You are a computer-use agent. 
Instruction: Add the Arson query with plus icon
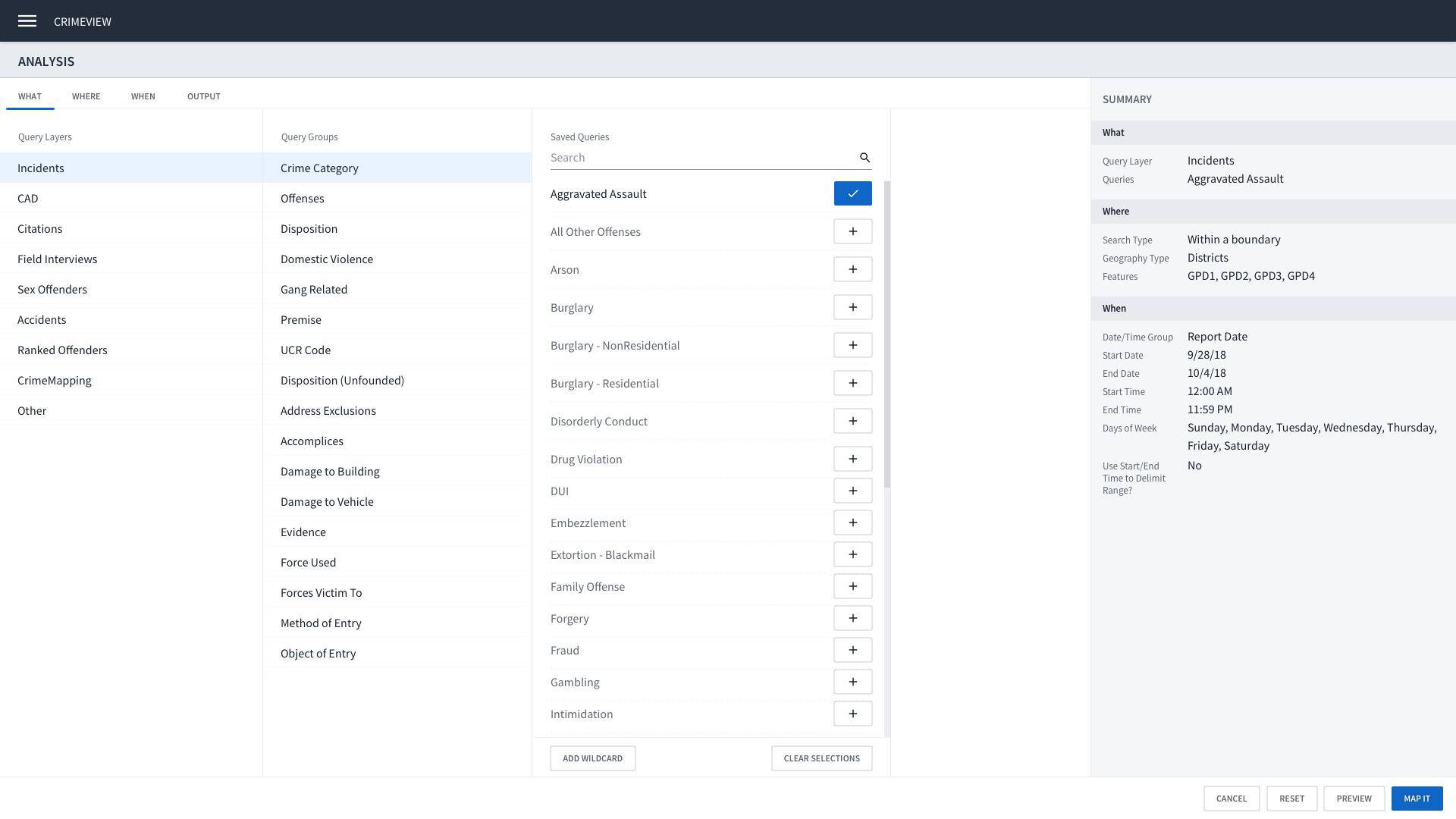point(852,269)
